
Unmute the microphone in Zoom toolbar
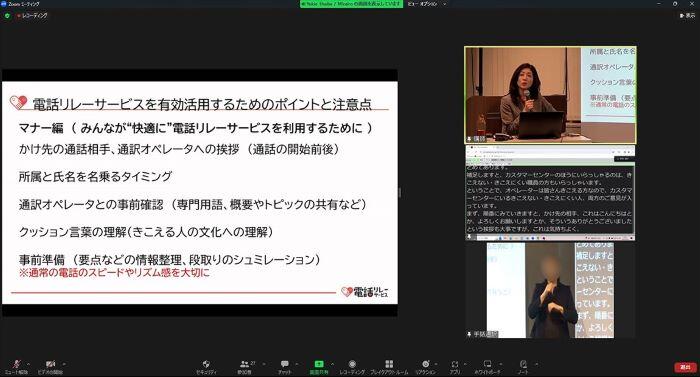(17, 366)
